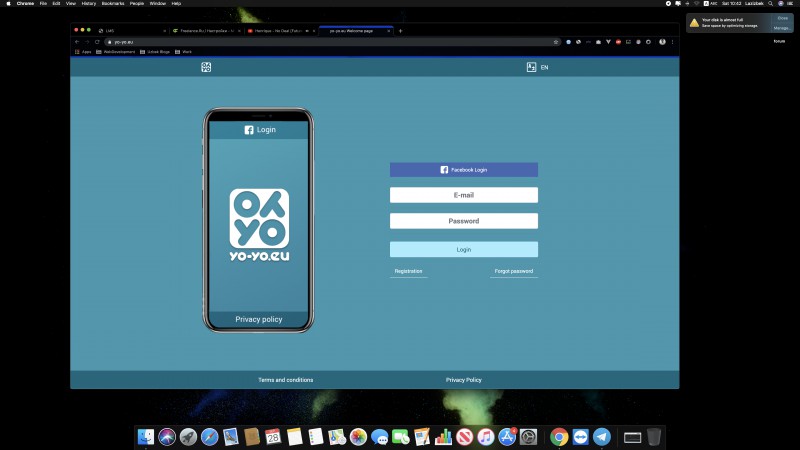
Task: Open the View menu
Action: [x=71, y=4]
